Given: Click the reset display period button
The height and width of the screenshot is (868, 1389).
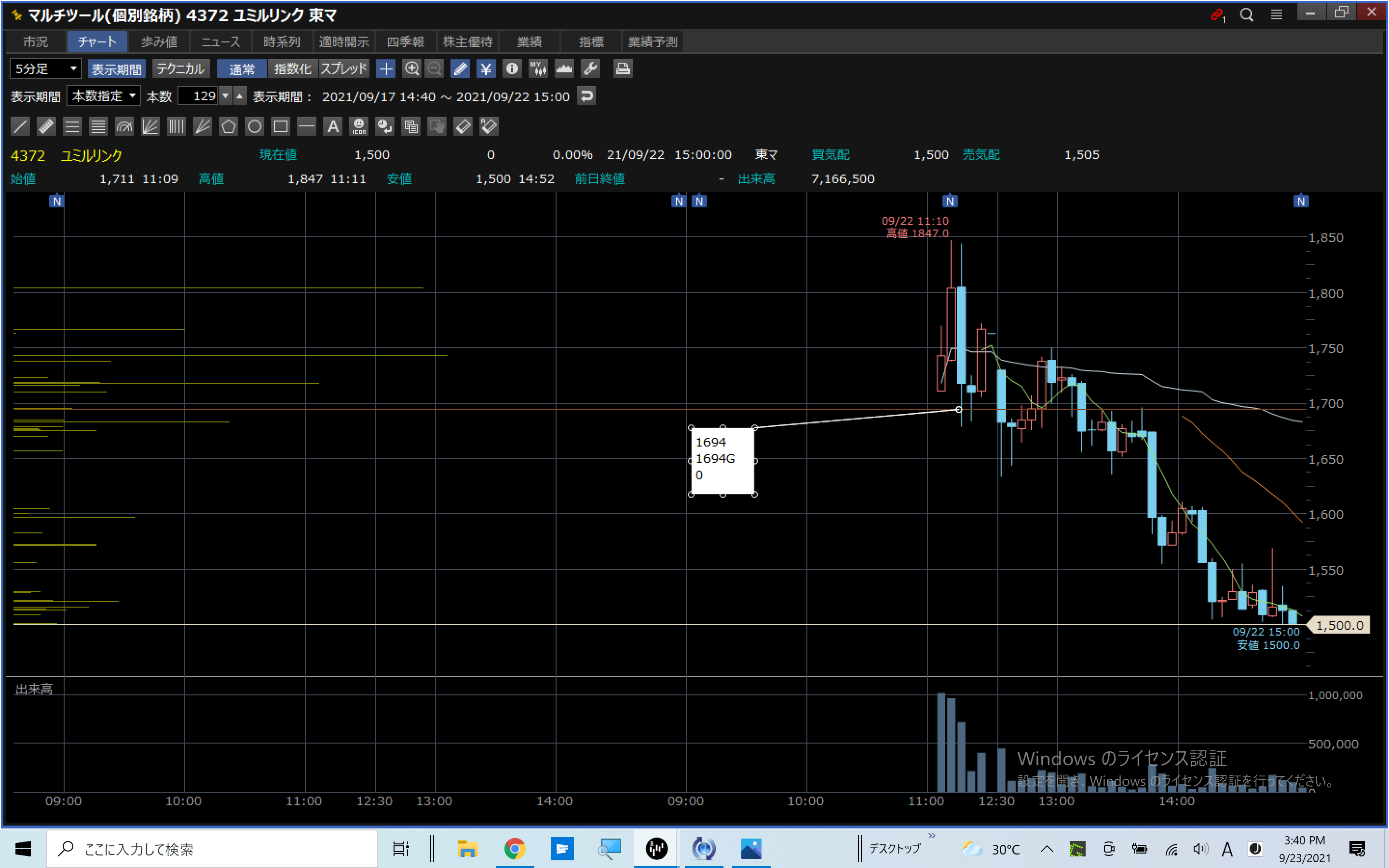Looking at the screenshot, I should (586, 96).
